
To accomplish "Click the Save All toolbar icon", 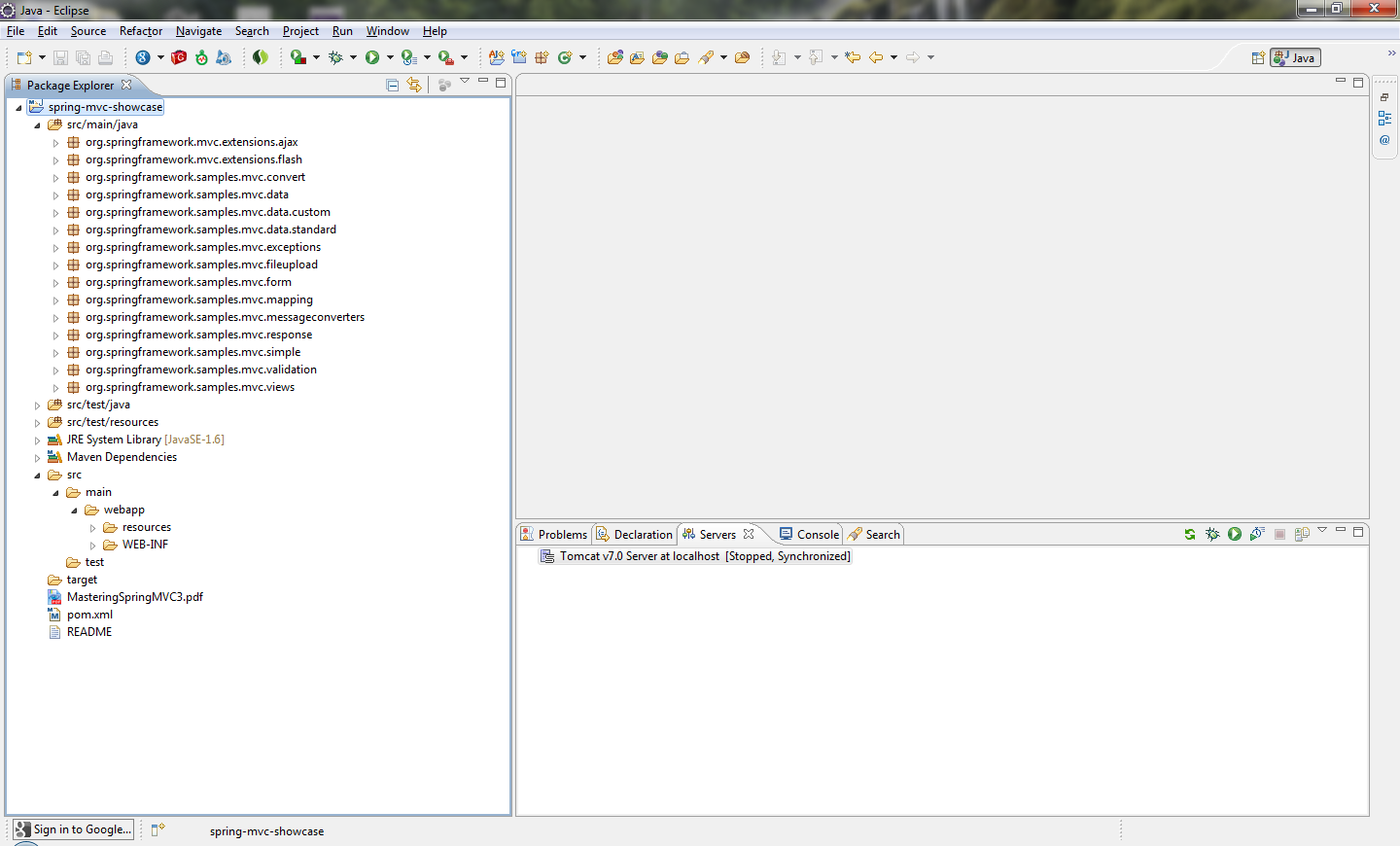I will pyautogui.click(x=83, y=57).
